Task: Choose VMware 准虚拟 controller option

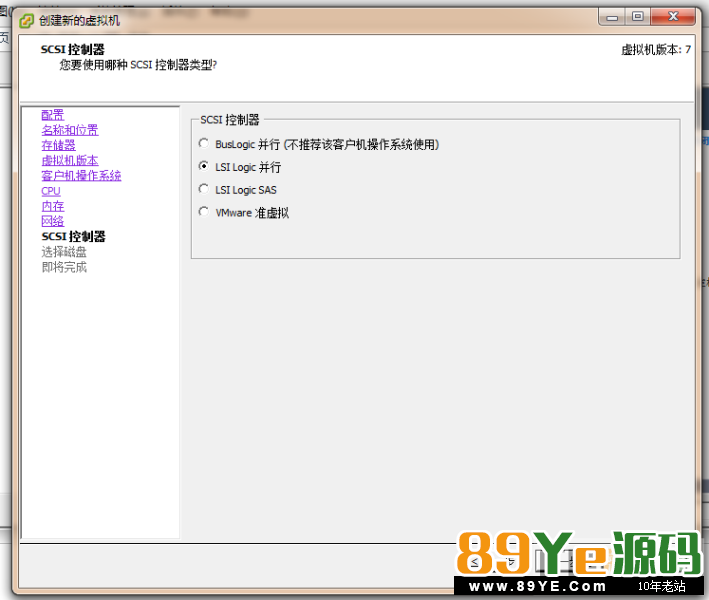Action: (x=204, y=212)
